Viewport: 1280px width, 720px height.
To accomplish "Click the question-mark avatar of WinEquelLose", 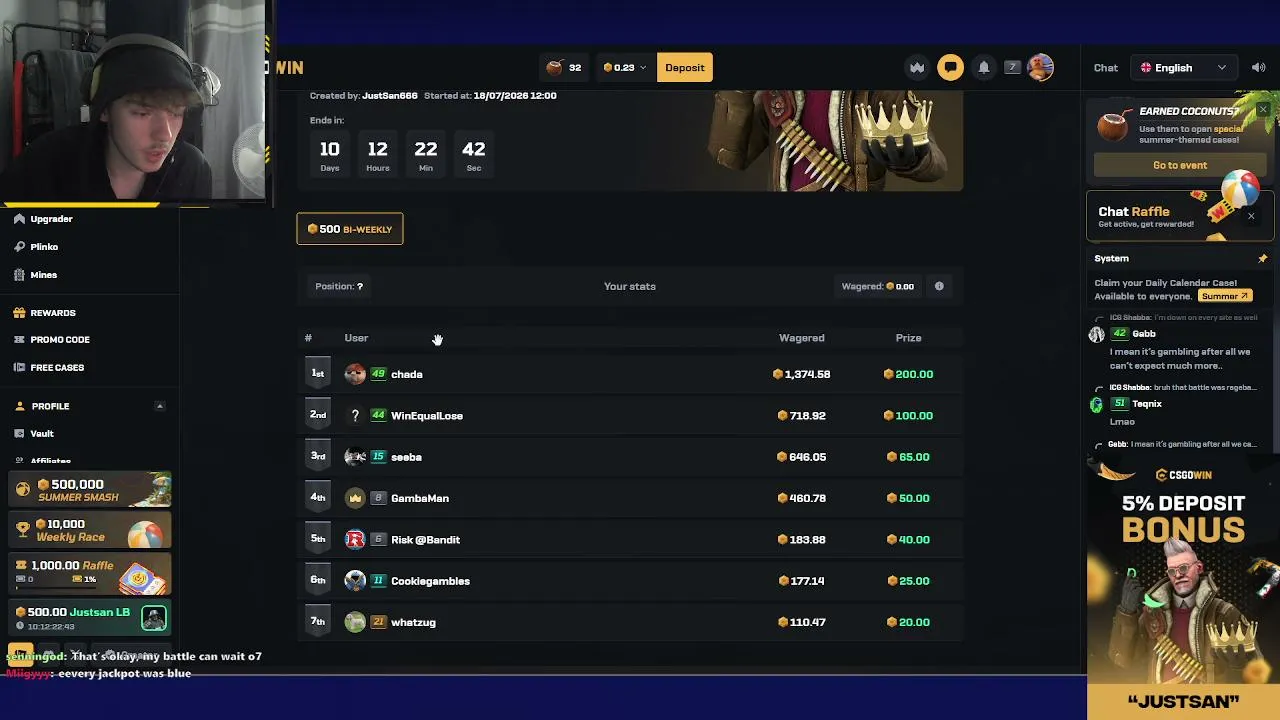I will [x=355, y=416].
